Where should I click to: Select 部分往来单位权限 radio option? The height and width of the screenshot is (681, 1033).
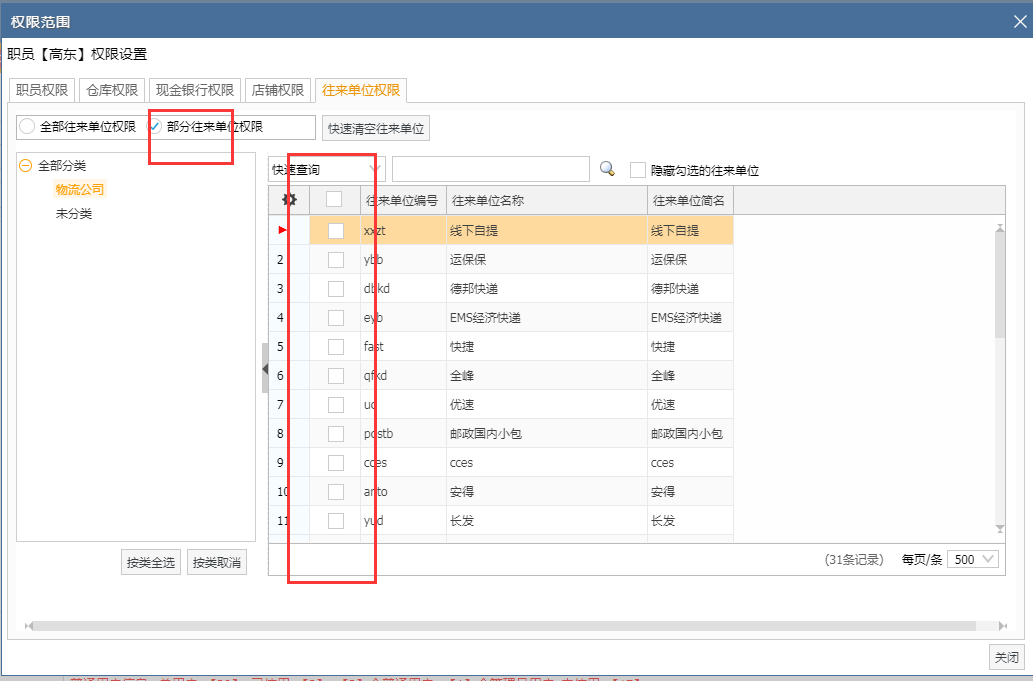pos(155,126)
